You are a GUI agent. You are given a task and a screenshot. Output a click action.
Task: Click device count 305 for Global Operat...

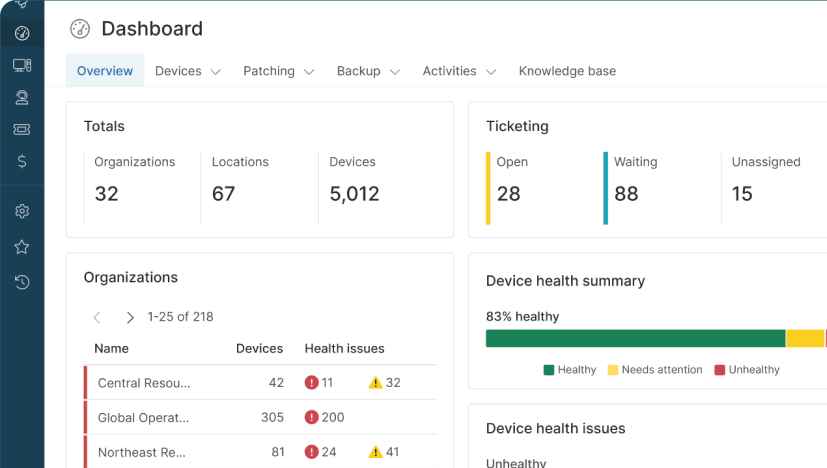272,417
